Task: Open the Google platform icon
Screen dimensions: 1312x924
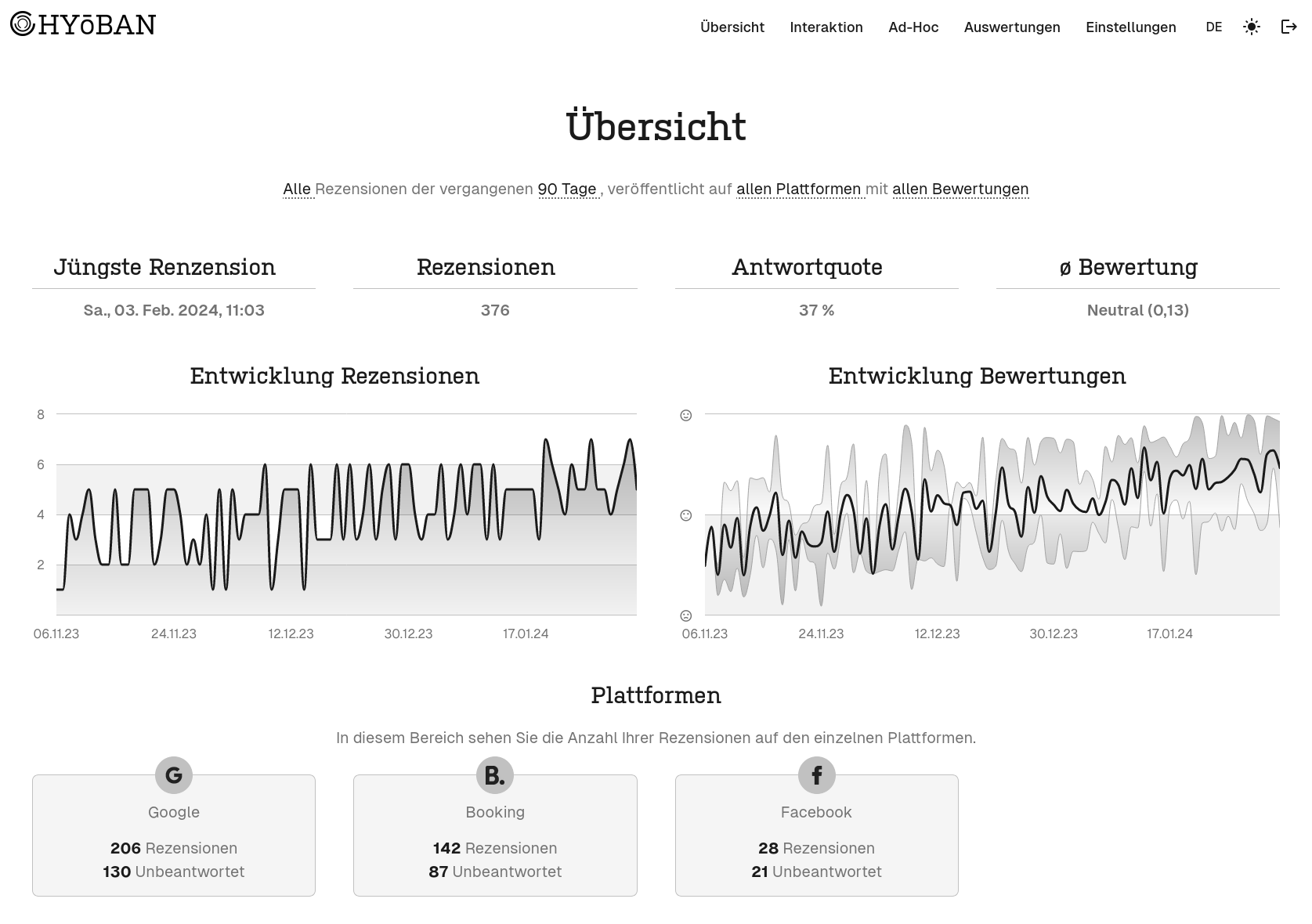Action: (172, 775)
